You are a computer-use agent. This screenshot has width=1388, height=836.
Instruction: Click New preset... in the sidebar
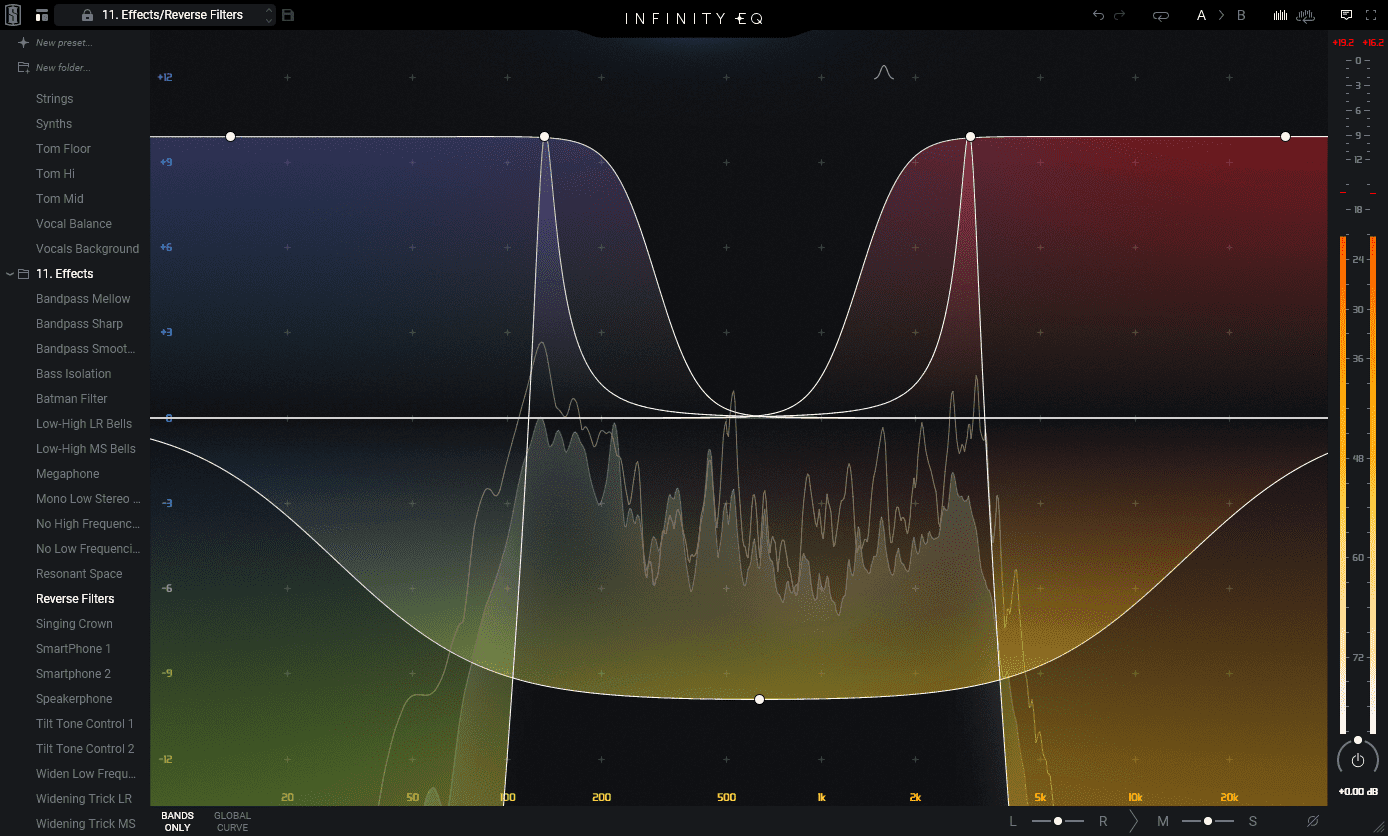64,43
